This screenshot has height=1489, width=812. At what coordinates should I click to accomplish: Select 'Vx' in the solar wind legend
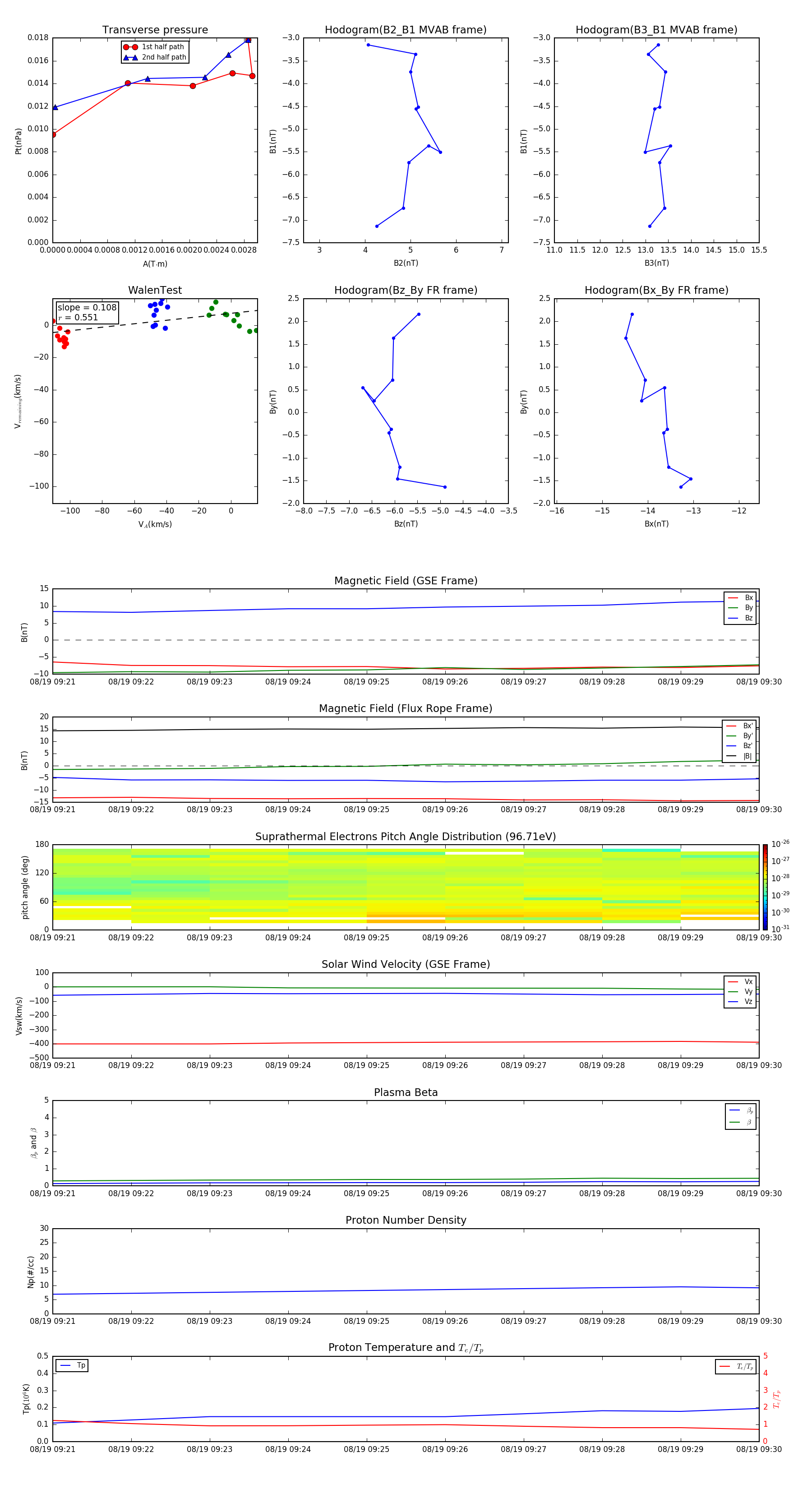point(740,981)
